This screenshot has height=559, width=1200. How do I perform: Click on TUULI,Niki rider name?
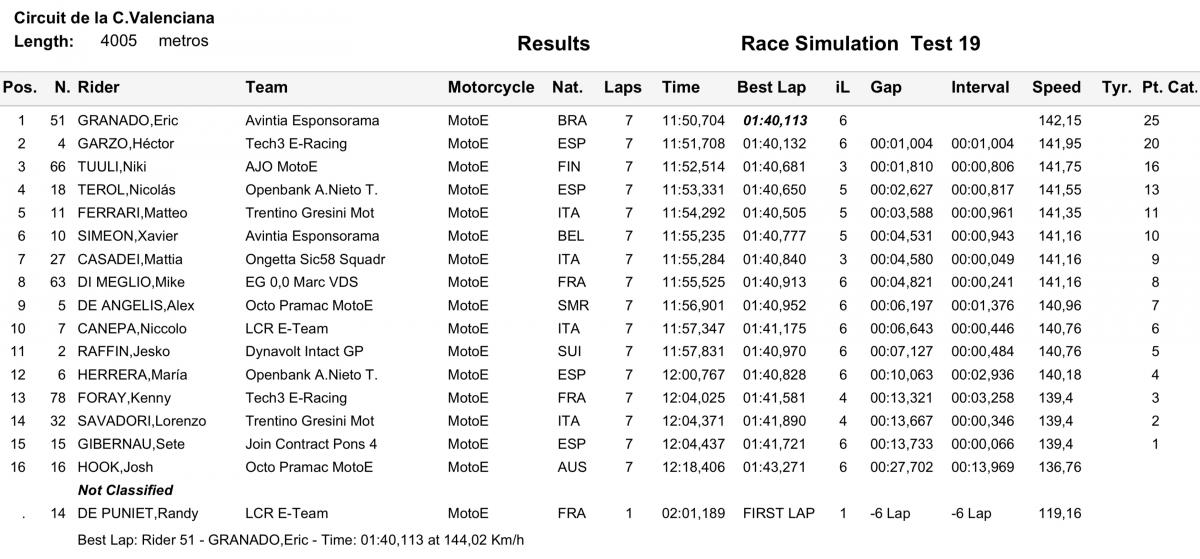(x=112, y=167)
